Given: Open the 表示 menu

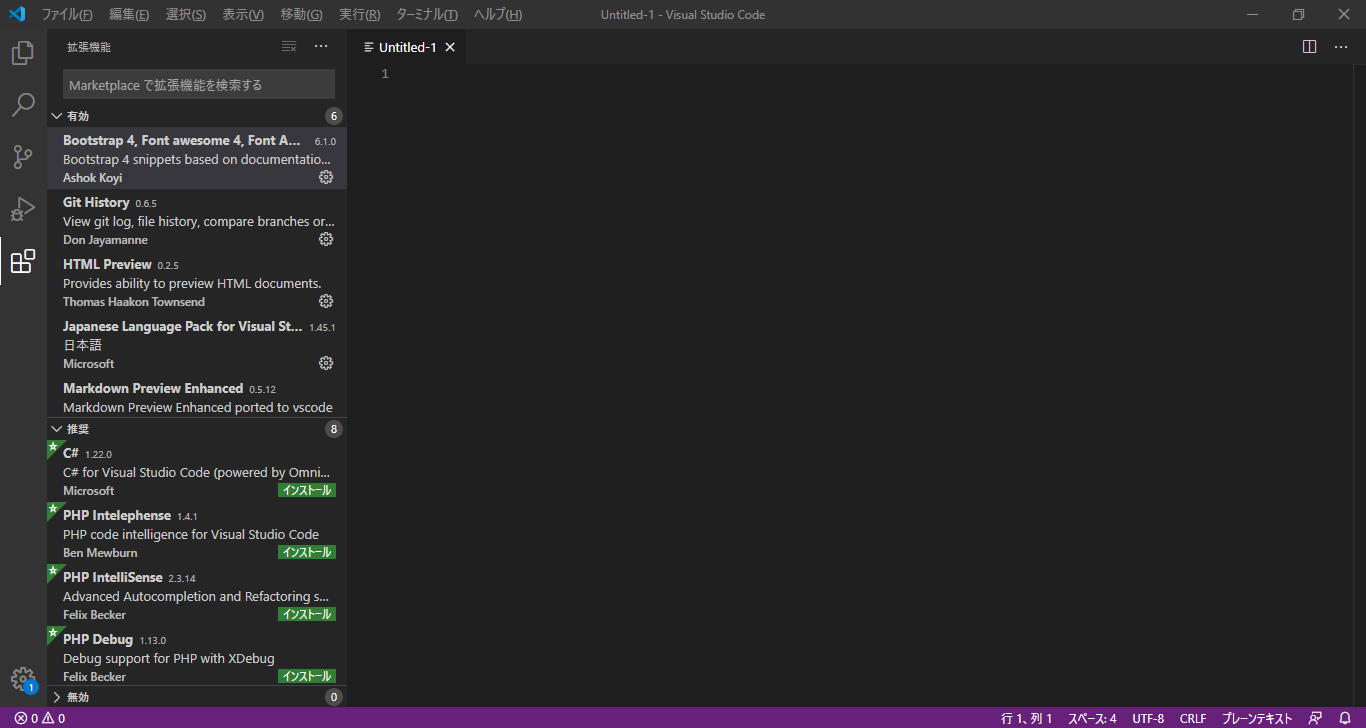Looking at the screenshot, I should tap(243, 14).
